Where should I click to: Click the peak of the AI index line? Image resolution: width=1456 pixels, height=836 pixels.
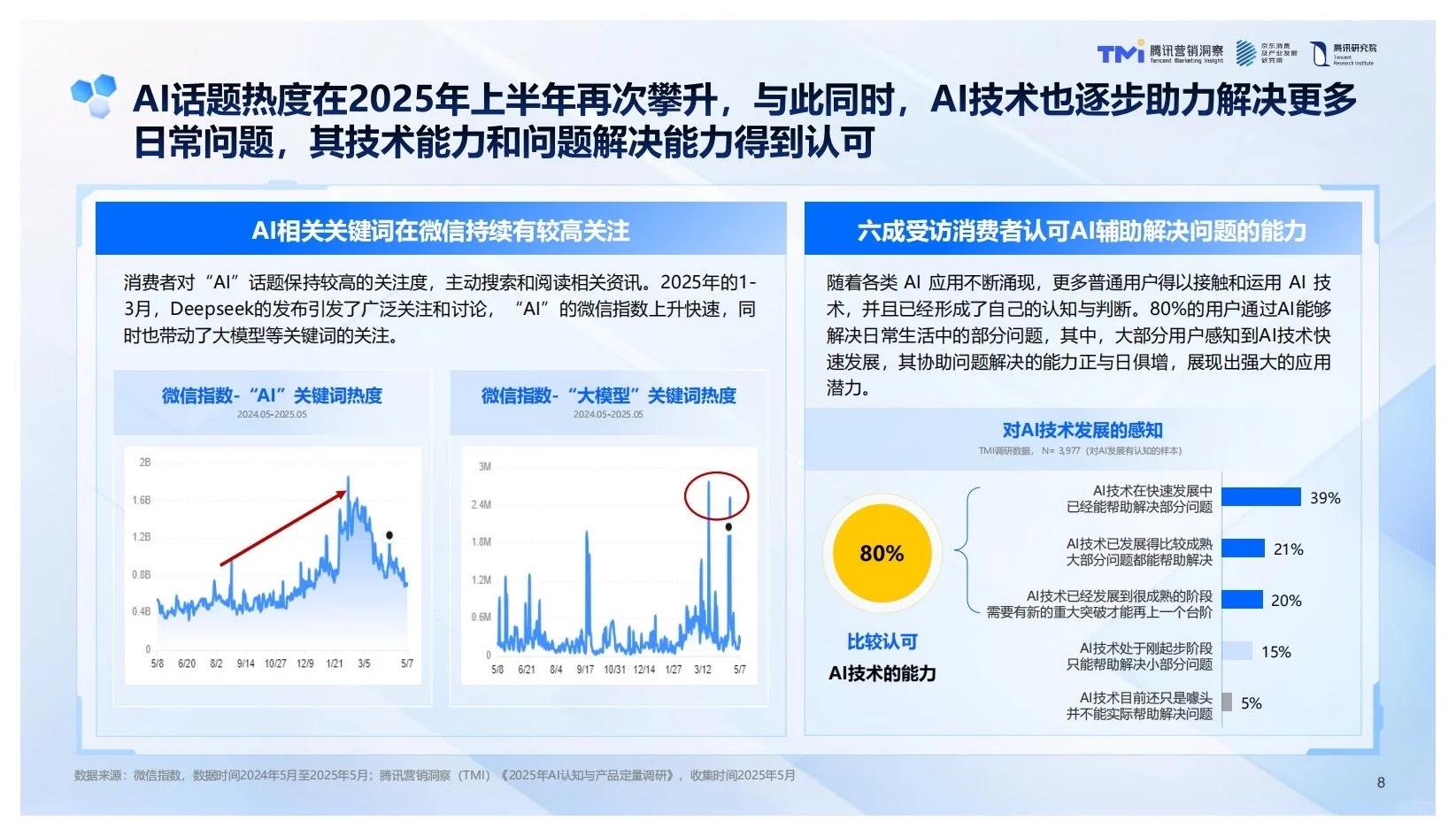click(348, 479)
